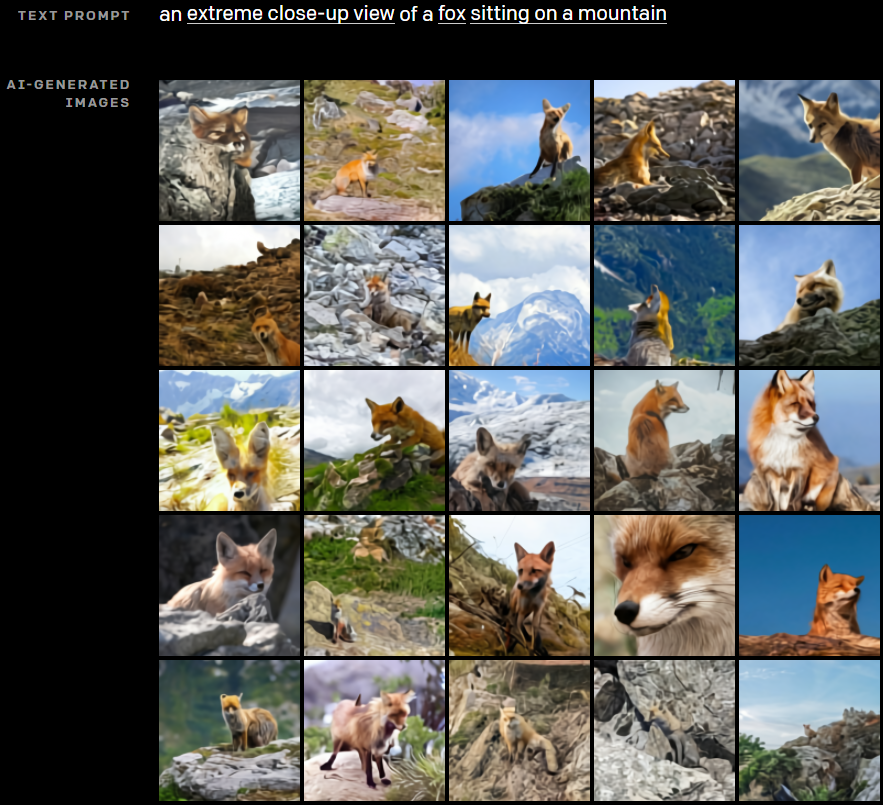Click the AI-GENERATED IMAGES label
This screenshot has width=883, height=805.
tap(69, 93)
